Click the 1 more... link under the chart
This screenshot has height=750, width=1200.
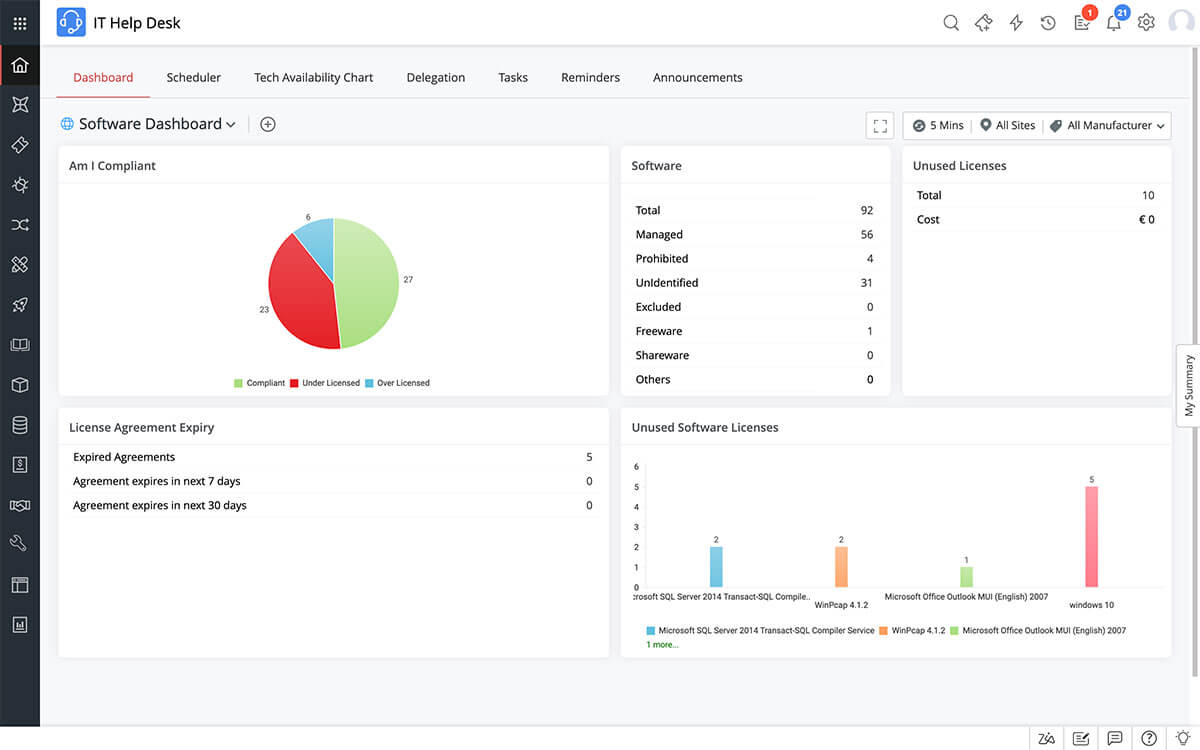(664, 644)
